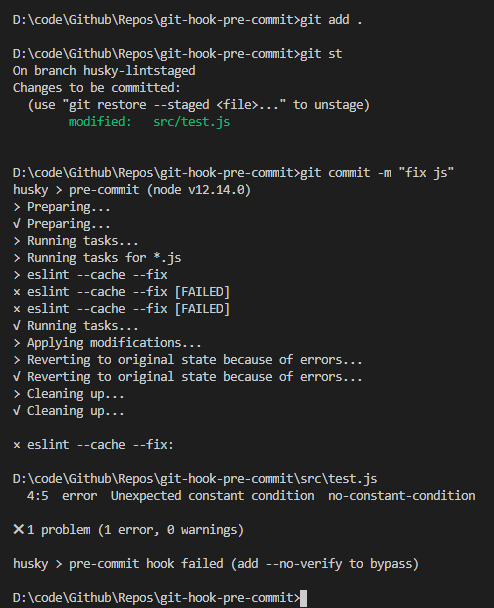Screen dimensions: 494x608
Task: Click the checkmark before "Reverting to original state"
Action: [17, 376]
